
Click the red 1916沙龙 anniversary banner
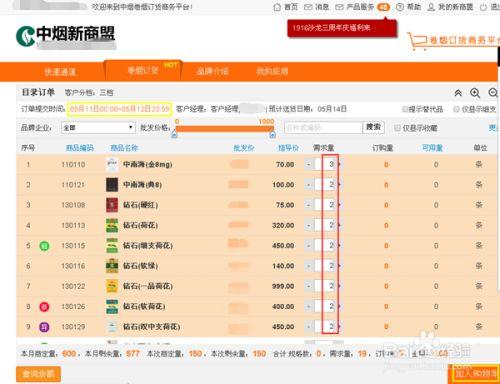pyautogui.click(x=342, y=28)
